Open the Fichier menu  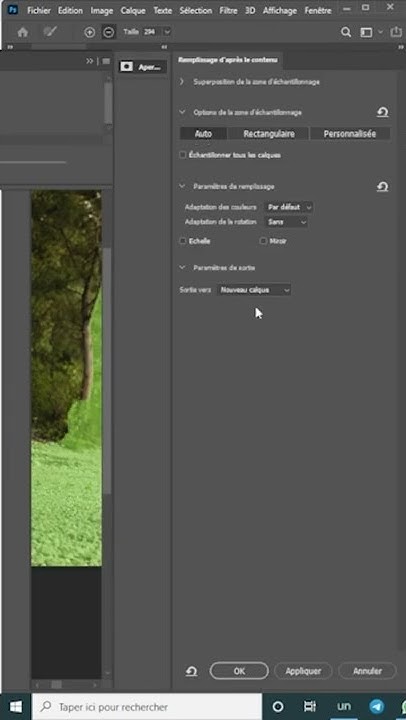coord(39,10)
